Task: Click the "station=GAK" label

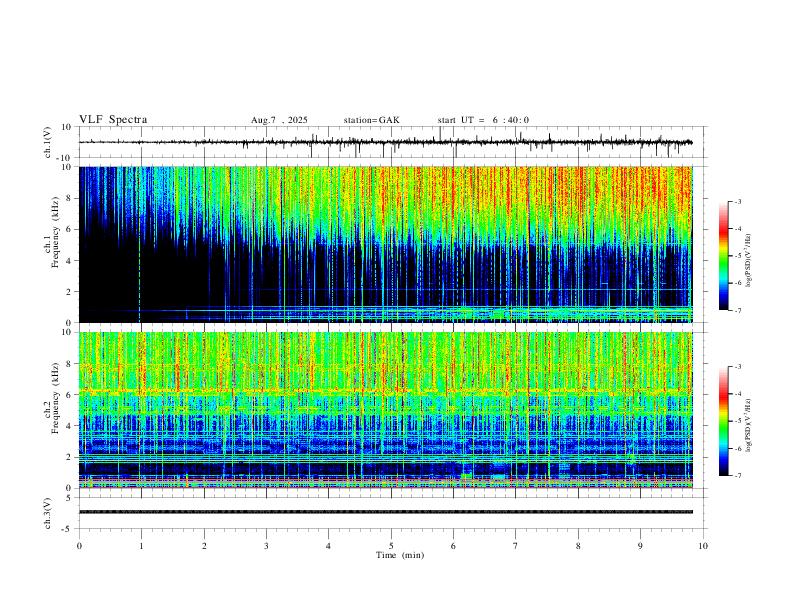Action: (x=371, y=120)
